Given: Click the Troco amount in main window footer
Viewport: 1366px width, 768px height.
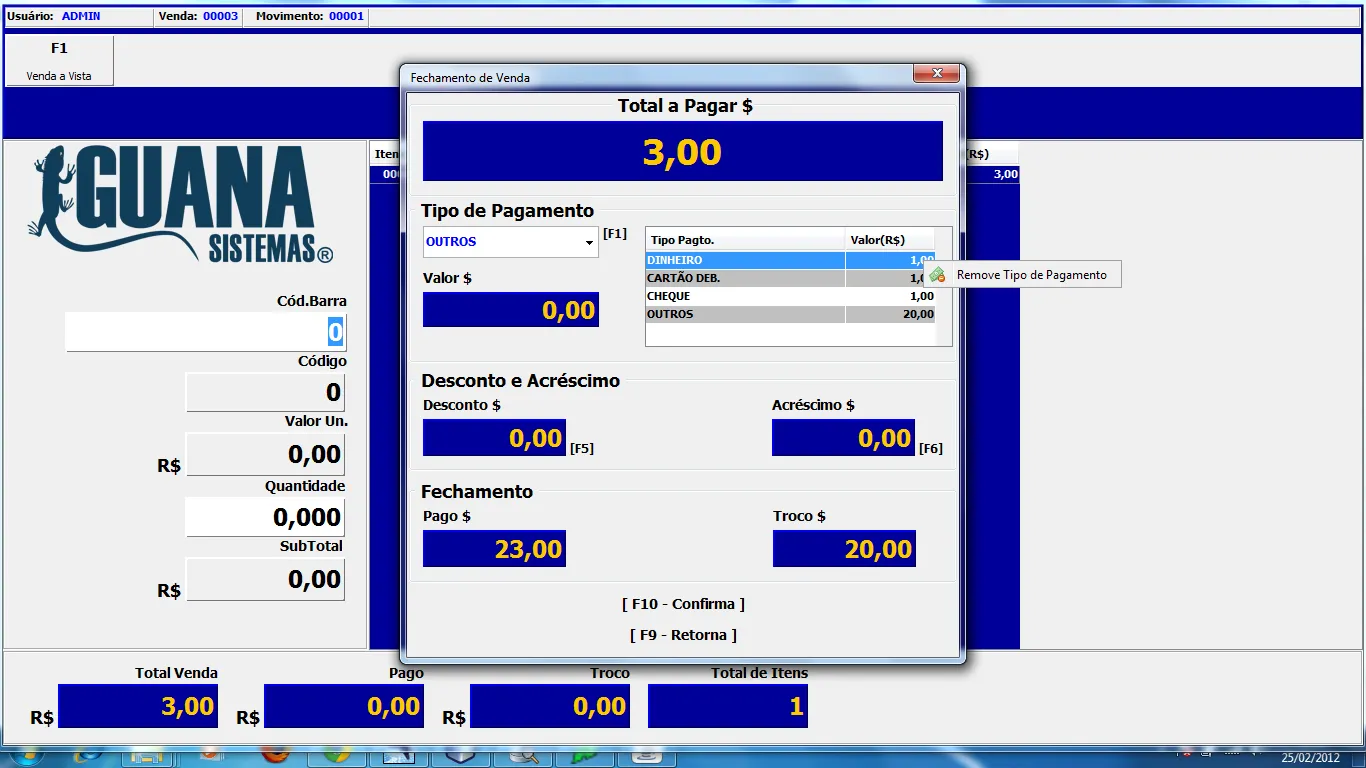Looking at the screenshot, I should [x=550, y=706].
